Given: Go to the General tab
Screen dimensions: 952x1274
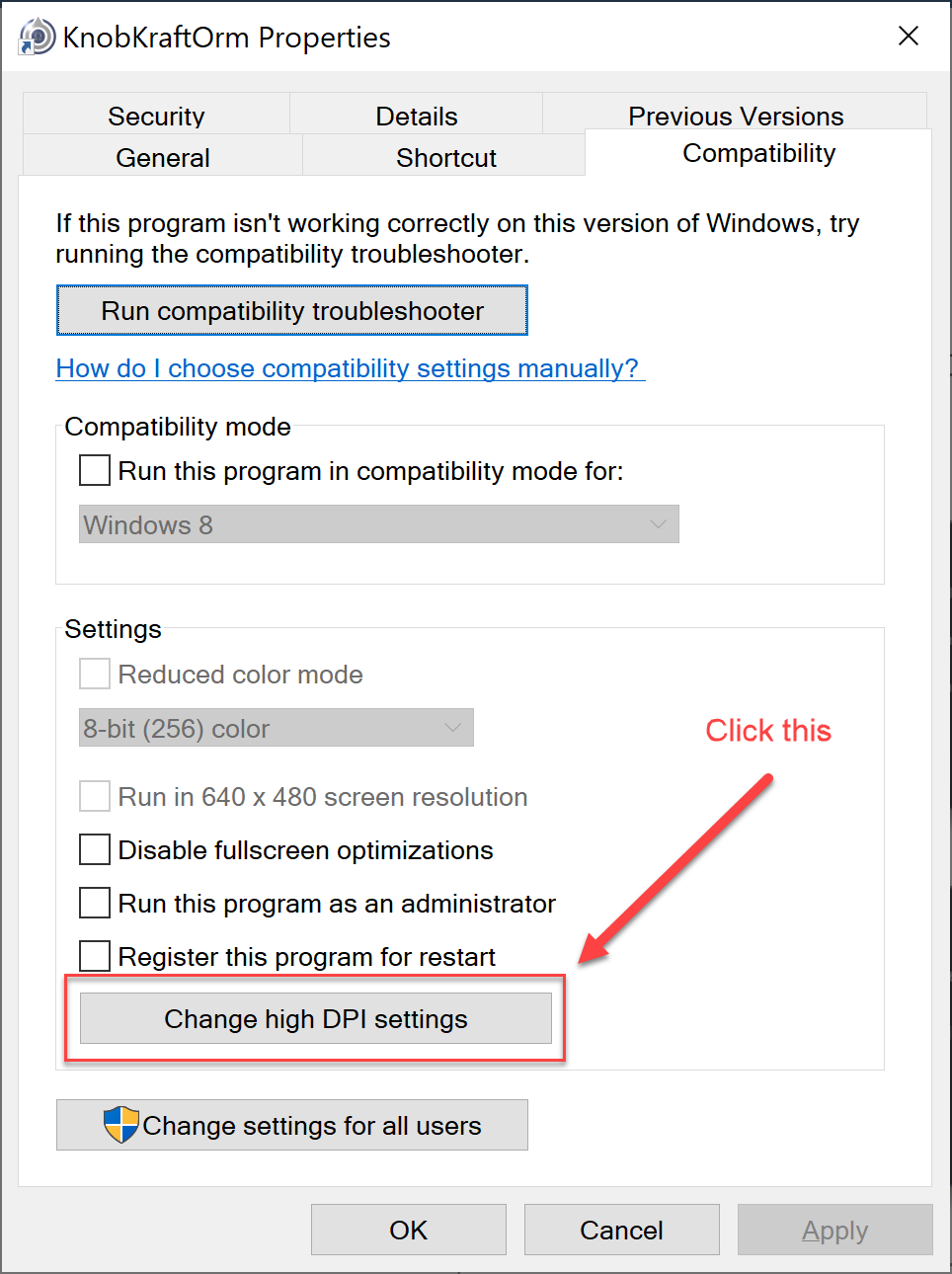Looking at the screenshot, I should pyautogui.click(x=162, y=157).
